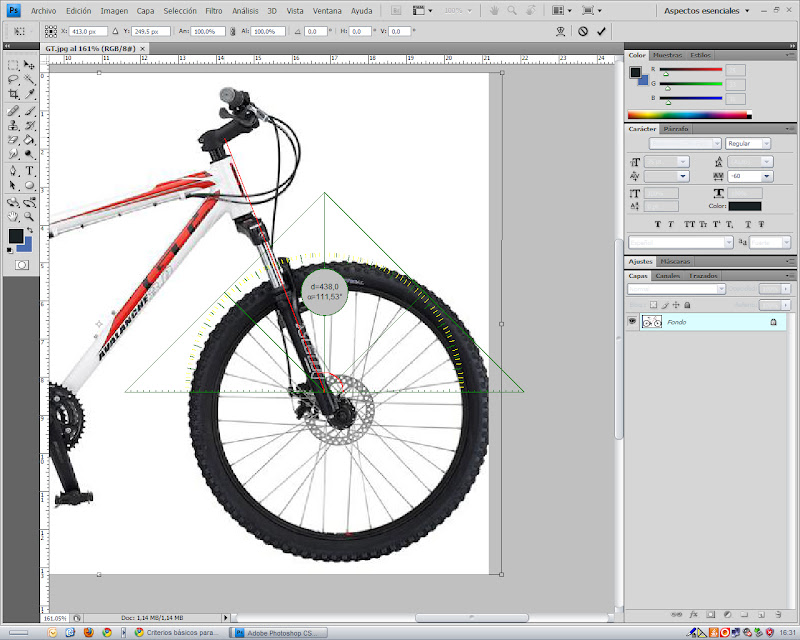Cancel the transform with the circle-slash icon
Screen dimensions: 800x640
tap(583, 31)
